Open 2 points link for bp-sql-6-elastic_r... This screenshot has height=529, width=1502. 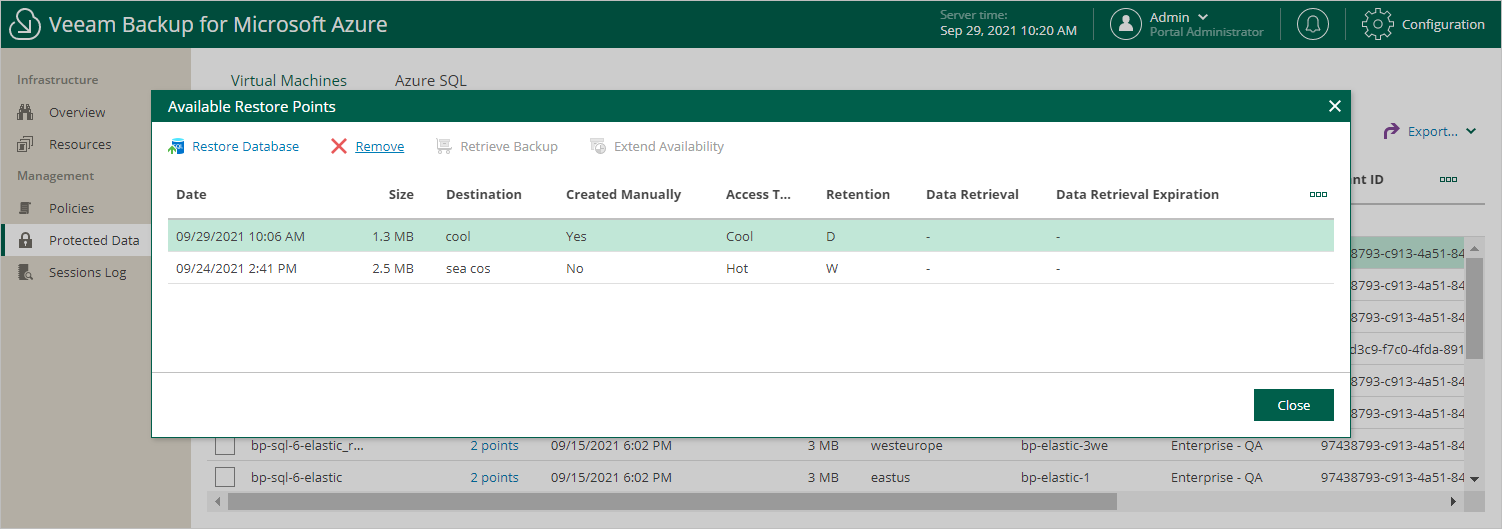click(495, 445)
